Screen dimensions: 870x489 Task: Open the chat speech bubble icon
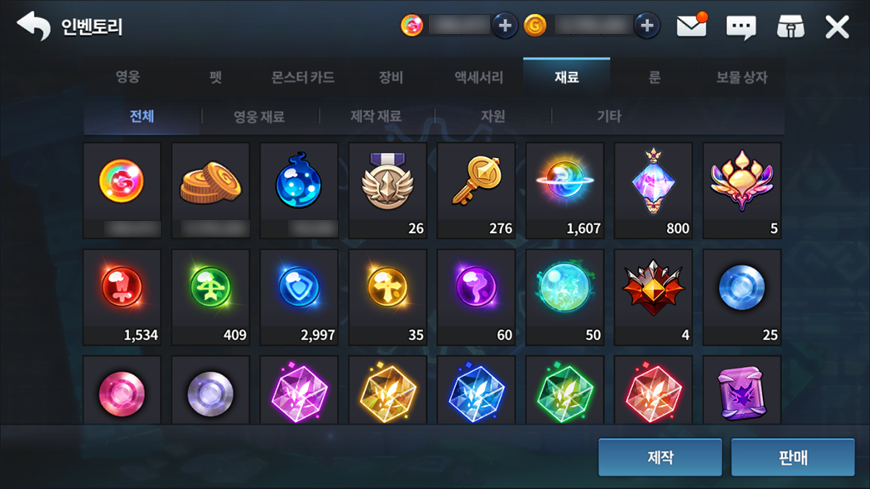(x=741, y=27)
